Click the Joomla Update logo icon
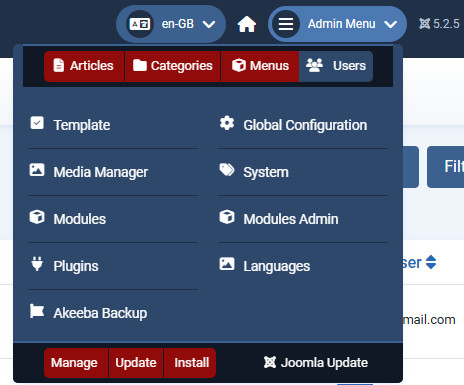The height and width of the screenshot is (385, 464). pos(270,362)
